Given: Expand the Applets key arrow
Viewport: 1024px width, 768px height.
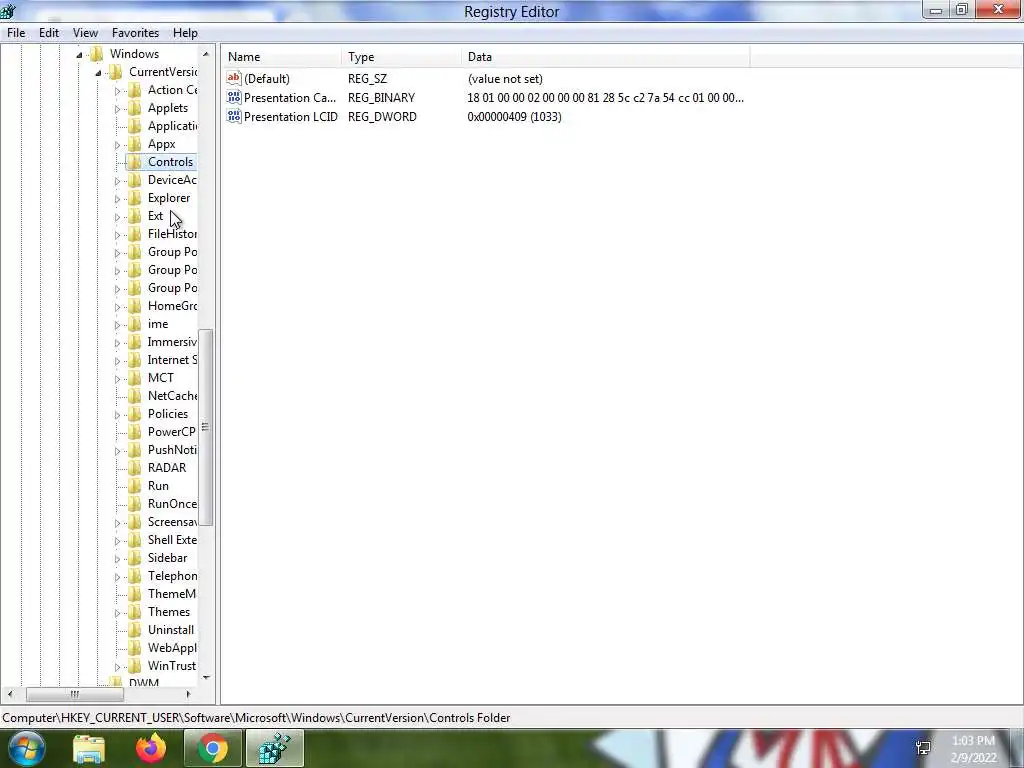Looking at the screenshot, I should tap(118, 109).
